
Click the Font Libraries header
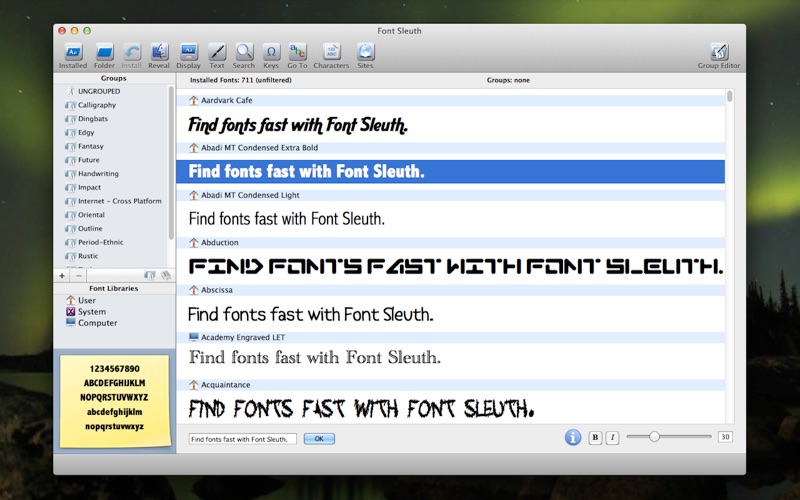(x=114, y=289)
